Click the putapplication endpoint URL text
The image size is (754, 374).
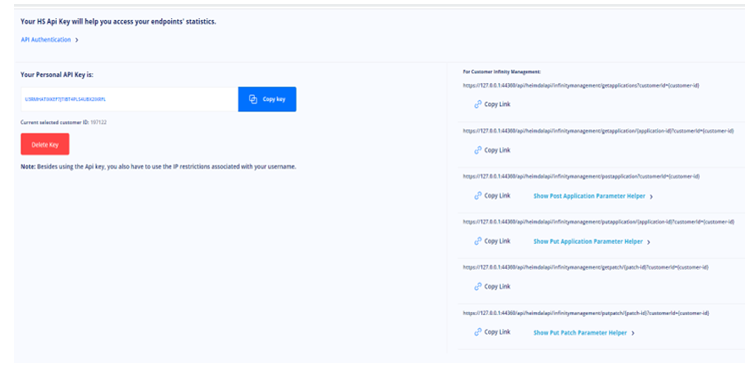click(599, 222)
